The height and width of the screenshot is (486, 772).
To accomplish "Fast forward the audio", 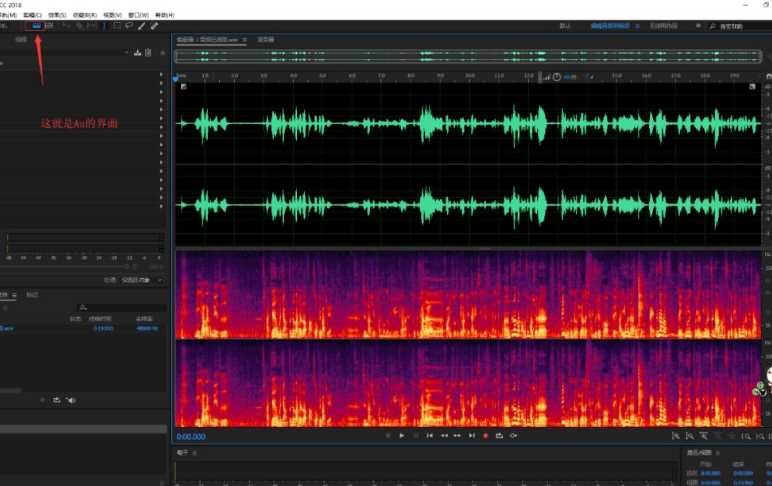I will (457, 436).
